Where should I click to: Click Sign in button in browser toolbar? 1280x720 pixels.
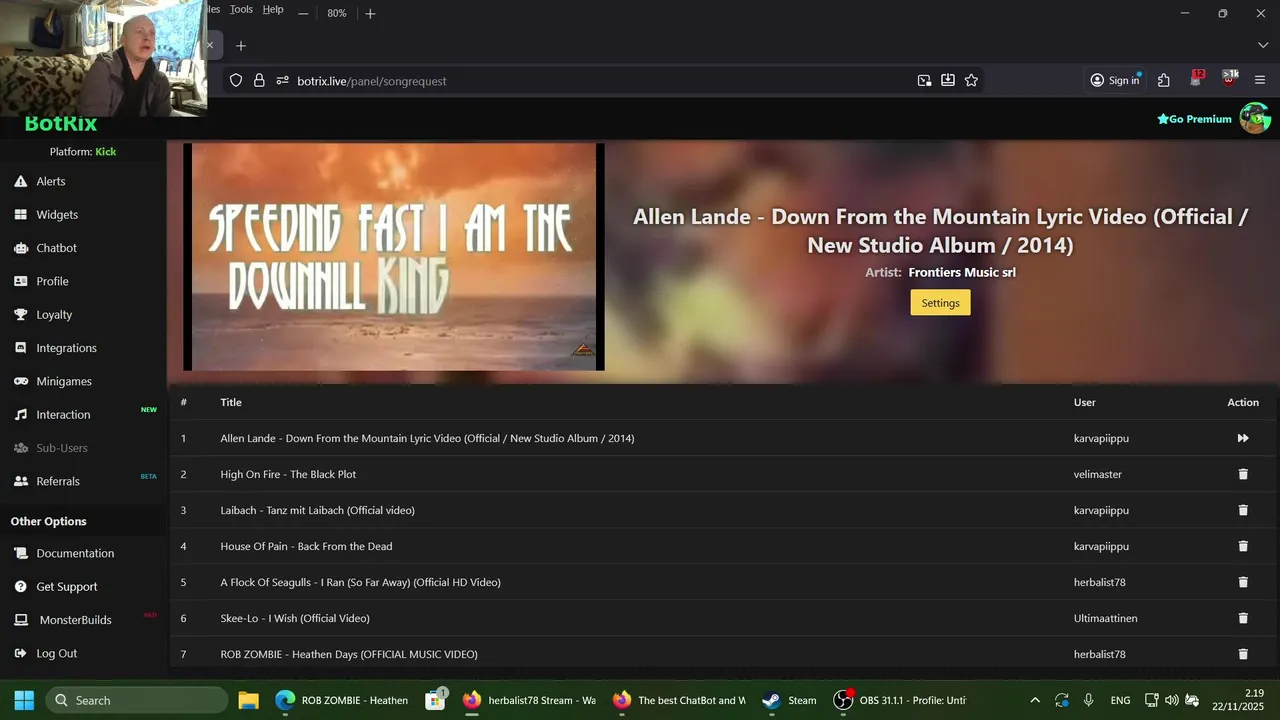[x=1115, y=80]
